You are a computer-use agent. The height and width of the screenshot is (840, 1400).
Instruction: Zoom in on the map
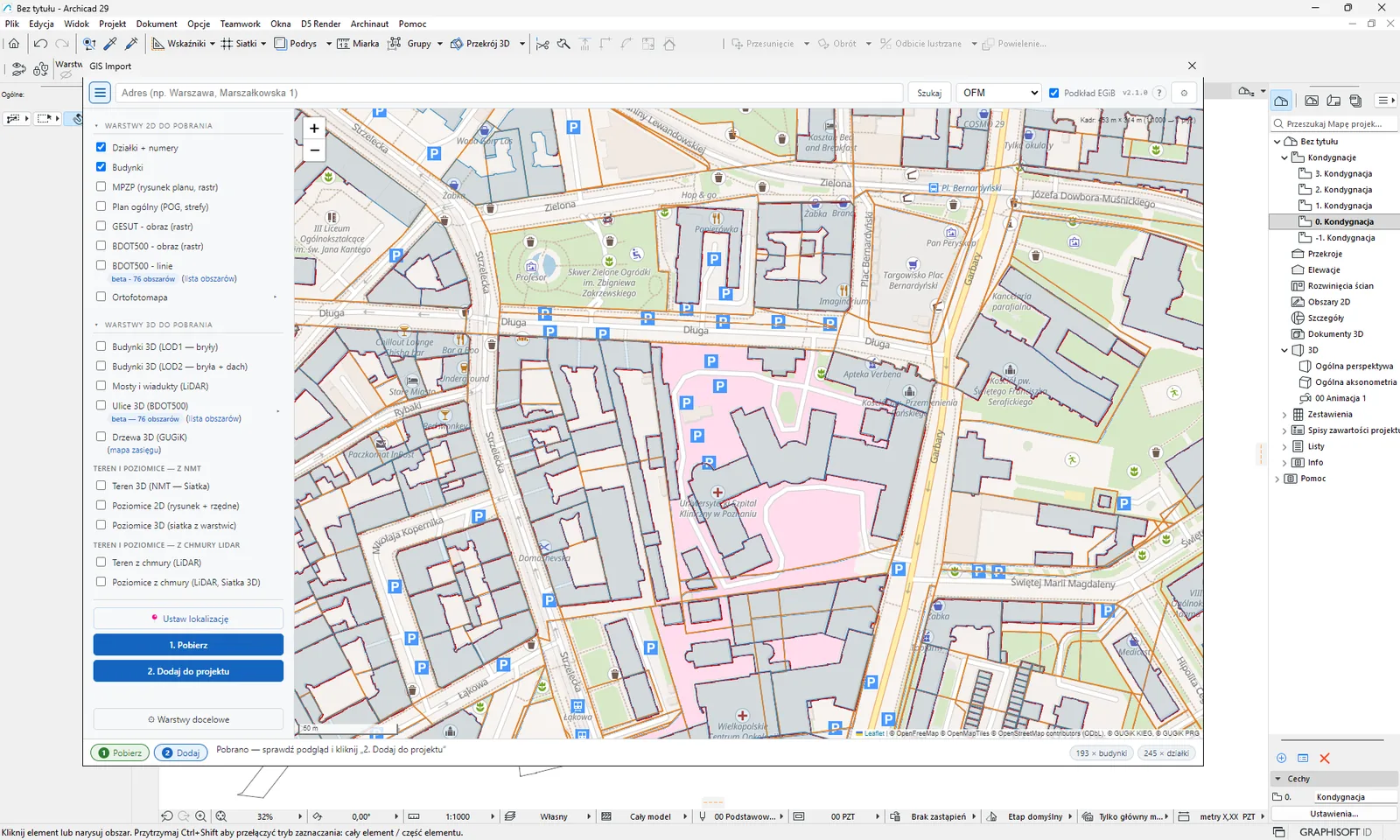pyautogui.click(x=314, y=129)
